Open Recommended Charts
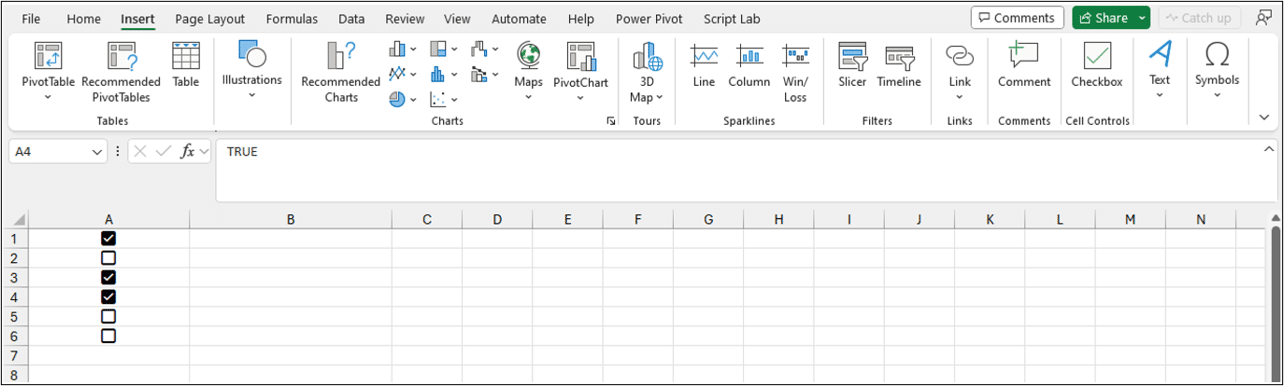The width and height of the screenshot is (1284, 386). tap(341, 72)
